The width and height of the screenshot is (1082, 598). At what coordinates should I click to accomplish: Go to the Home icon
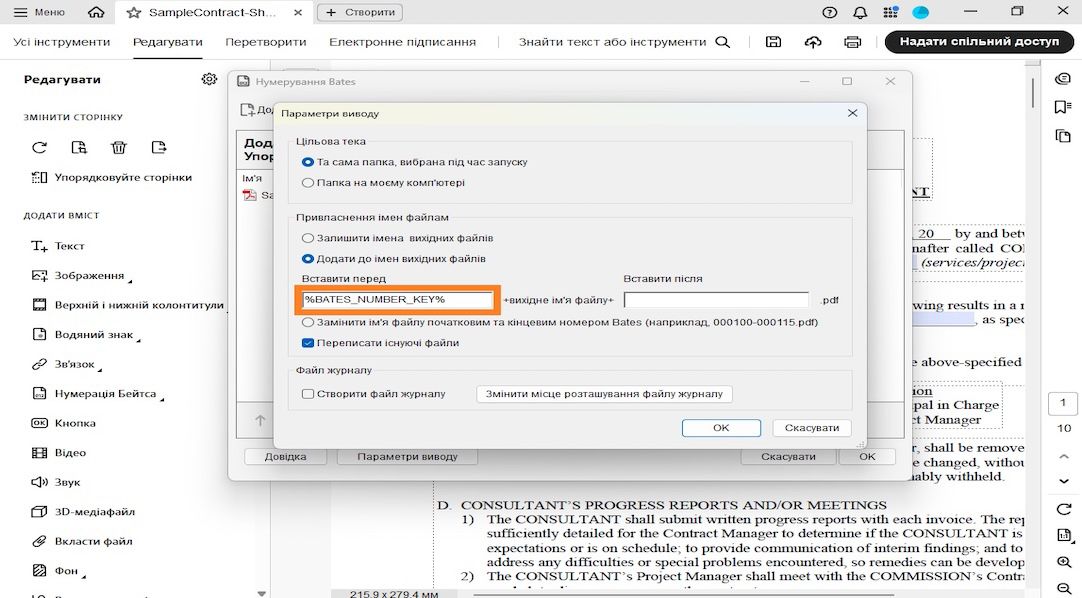(x=97, y=12)
